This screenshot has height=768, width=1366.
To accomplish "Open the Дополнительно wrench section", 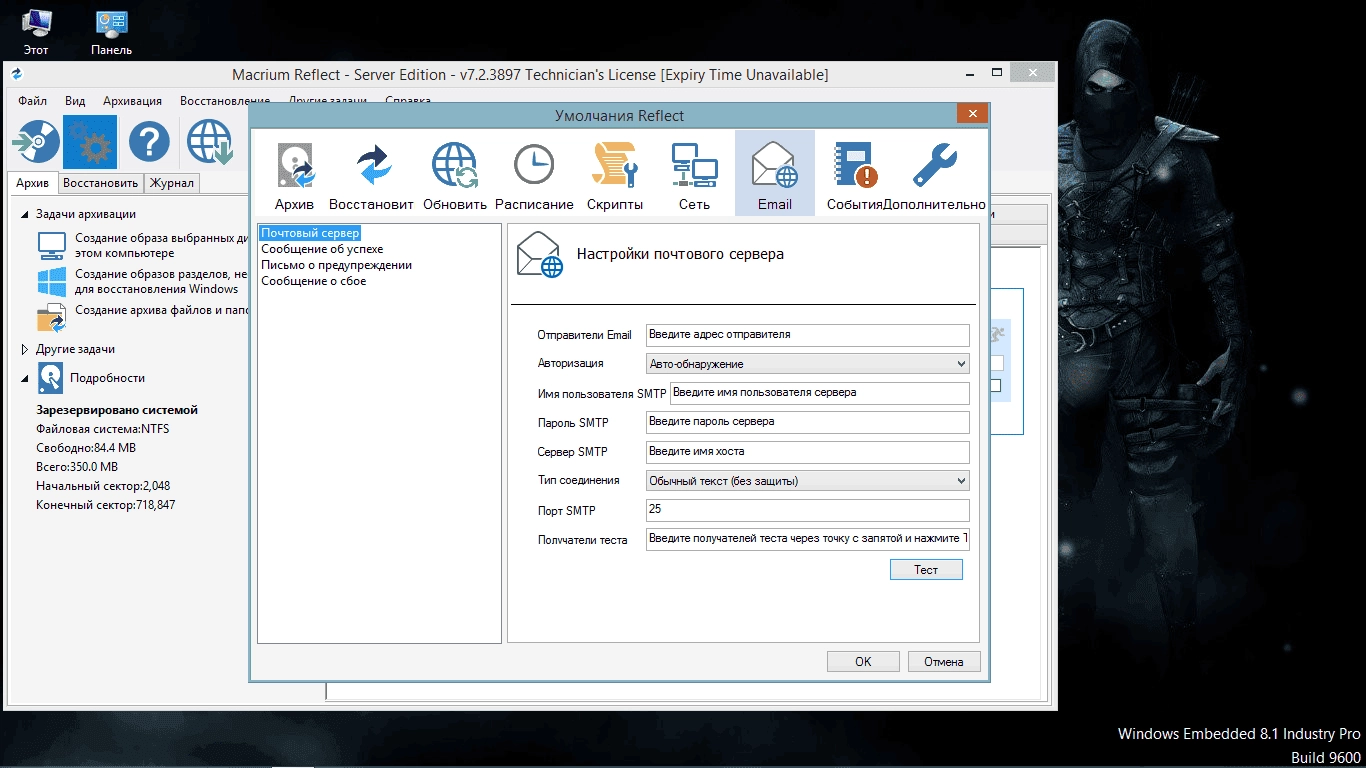I will click(x=935, y=173).
